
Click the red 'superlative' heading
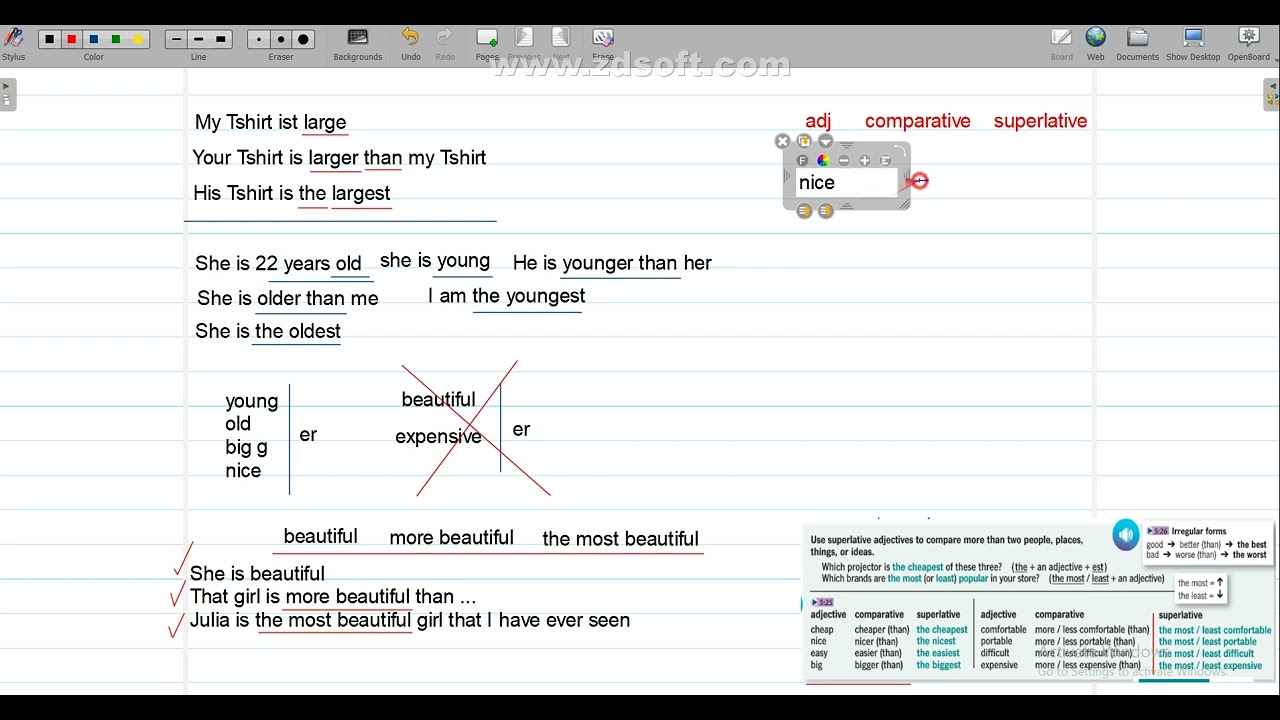tap(1040, 121)
